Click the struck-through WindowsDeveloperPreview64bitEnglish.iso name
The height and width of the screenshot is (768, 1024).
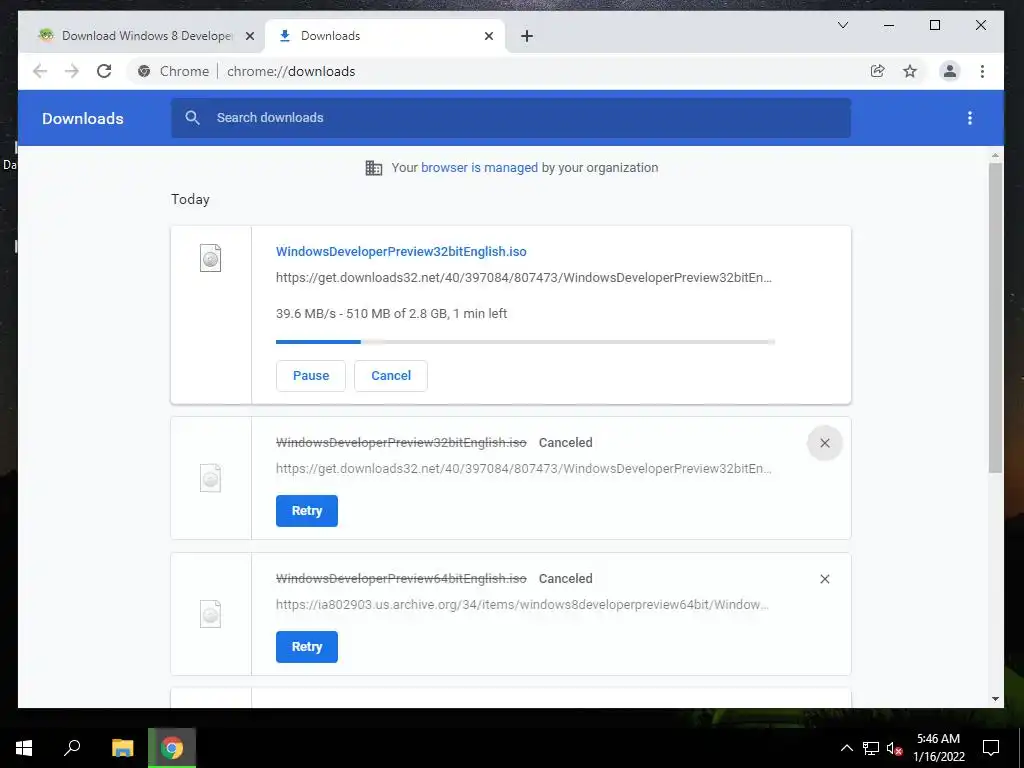pyautogui.click(x=401, y=579)
